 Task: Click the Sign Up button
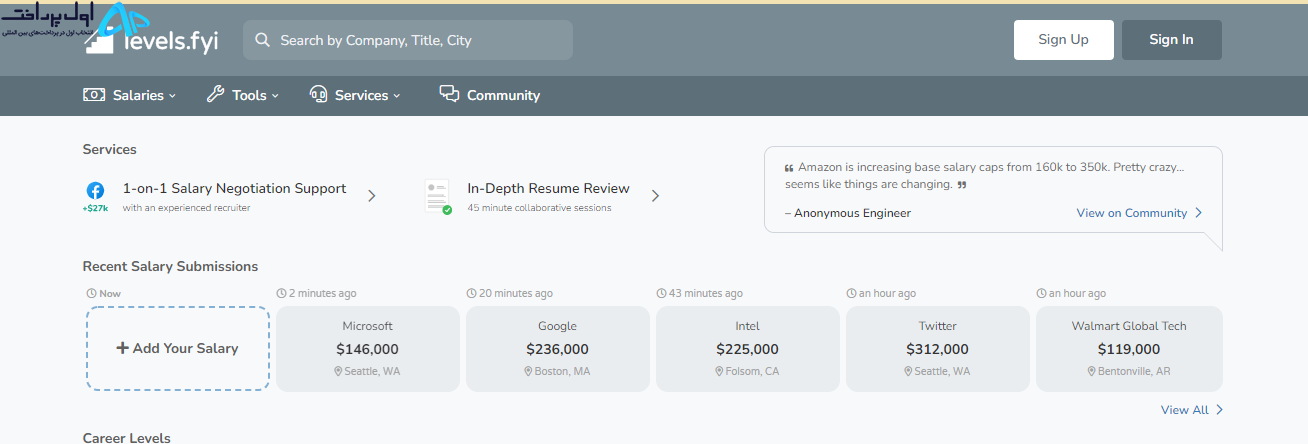coord(1063,40)
